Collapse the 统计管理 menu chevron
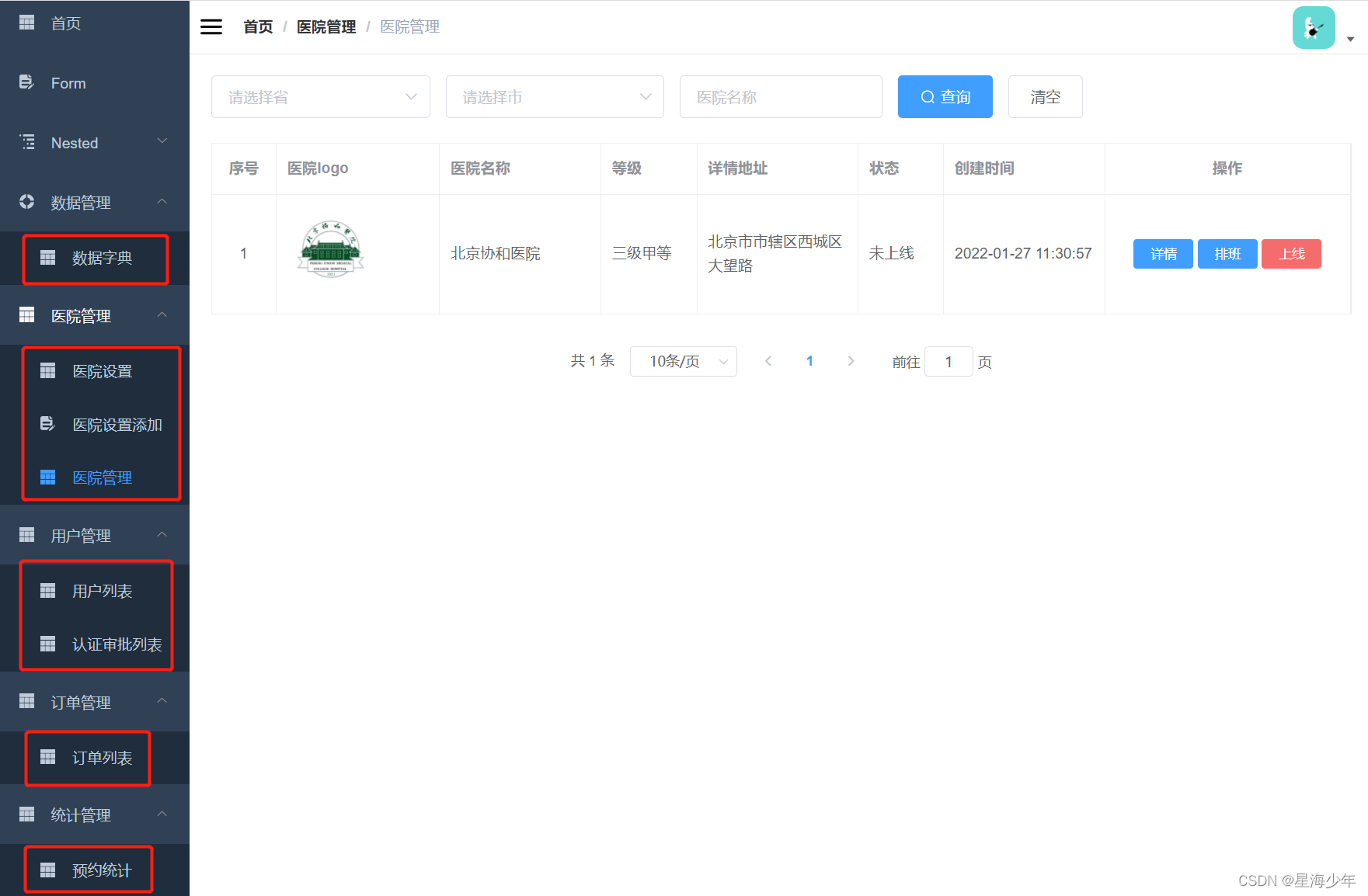This screenshot has height=896, width=1368. click(162, 814)
